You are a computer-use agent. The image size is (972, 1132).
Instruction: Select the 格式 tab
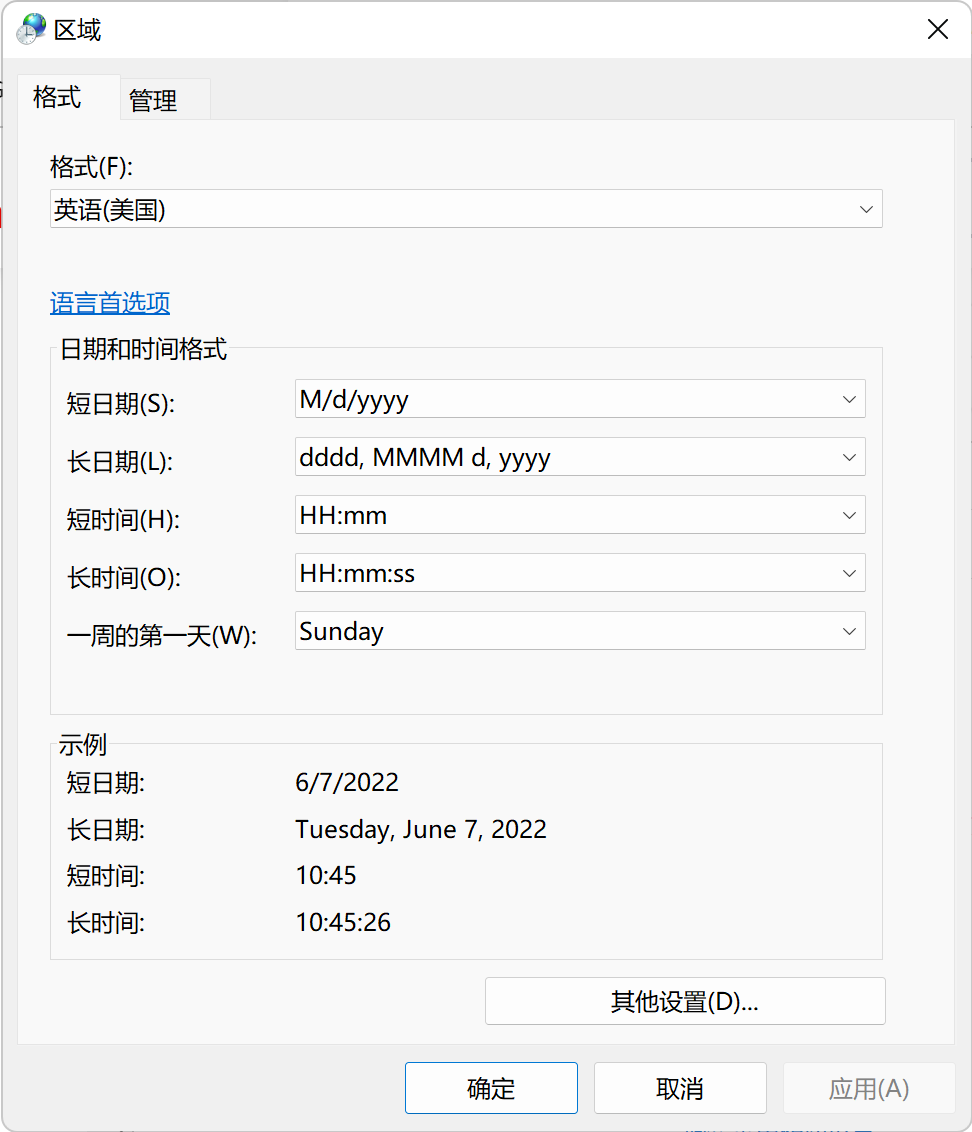pos(58,97)
